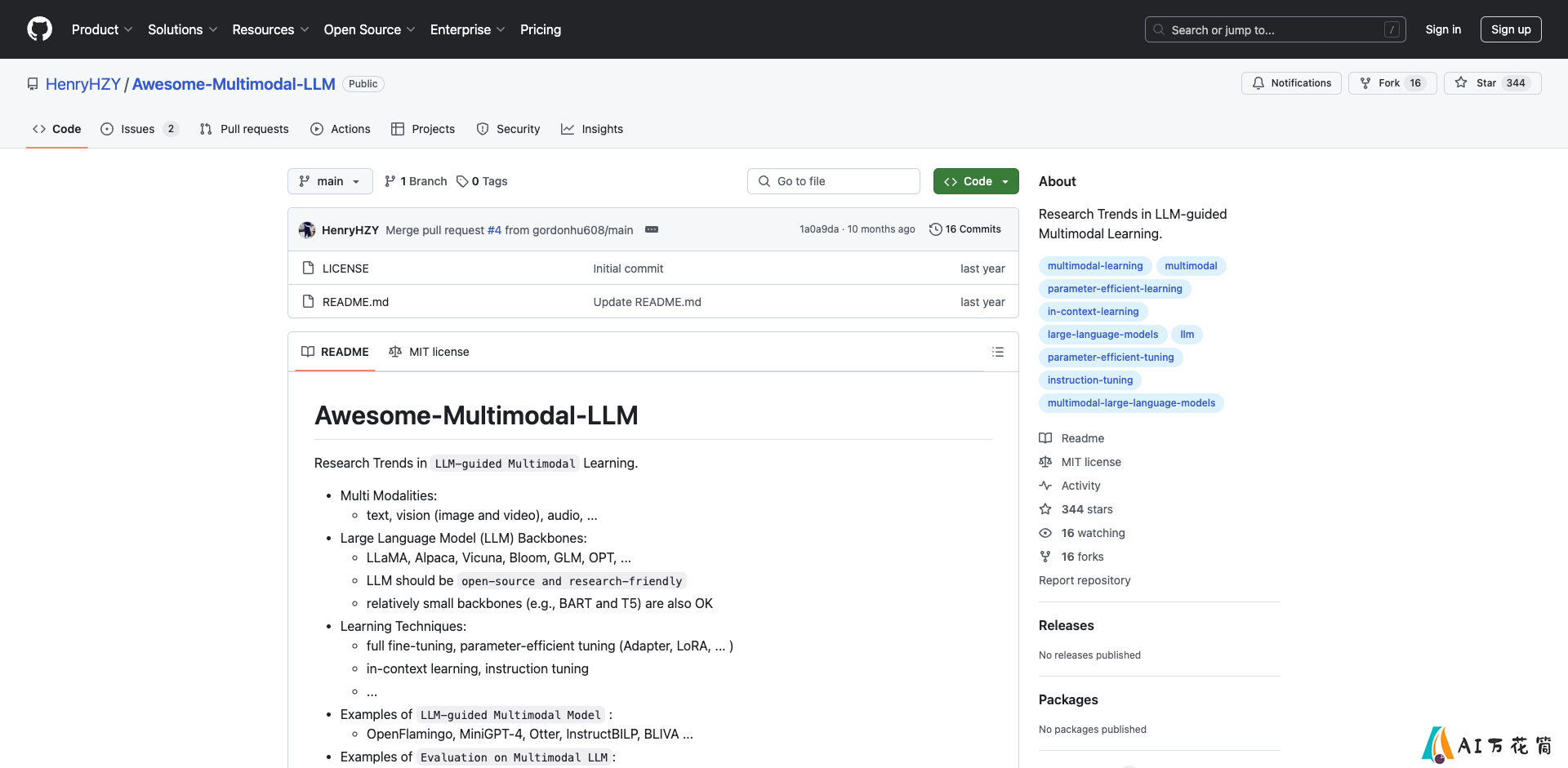Click the instruction-tuning topic tag

point(1090,380)
